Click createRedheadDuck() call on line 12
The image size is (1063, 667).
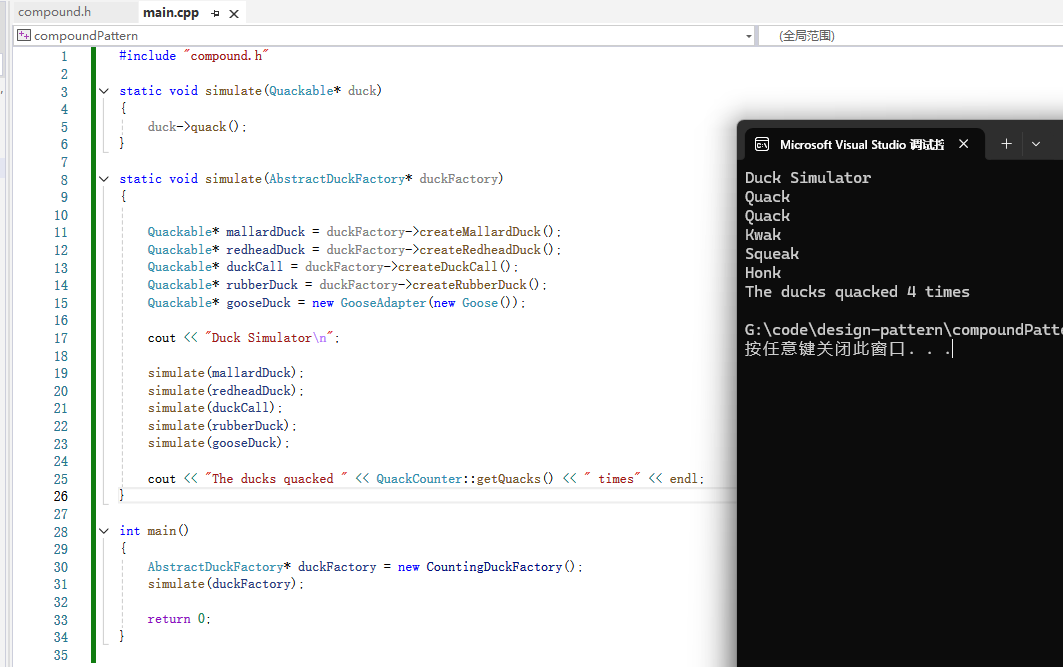(487, 249)
